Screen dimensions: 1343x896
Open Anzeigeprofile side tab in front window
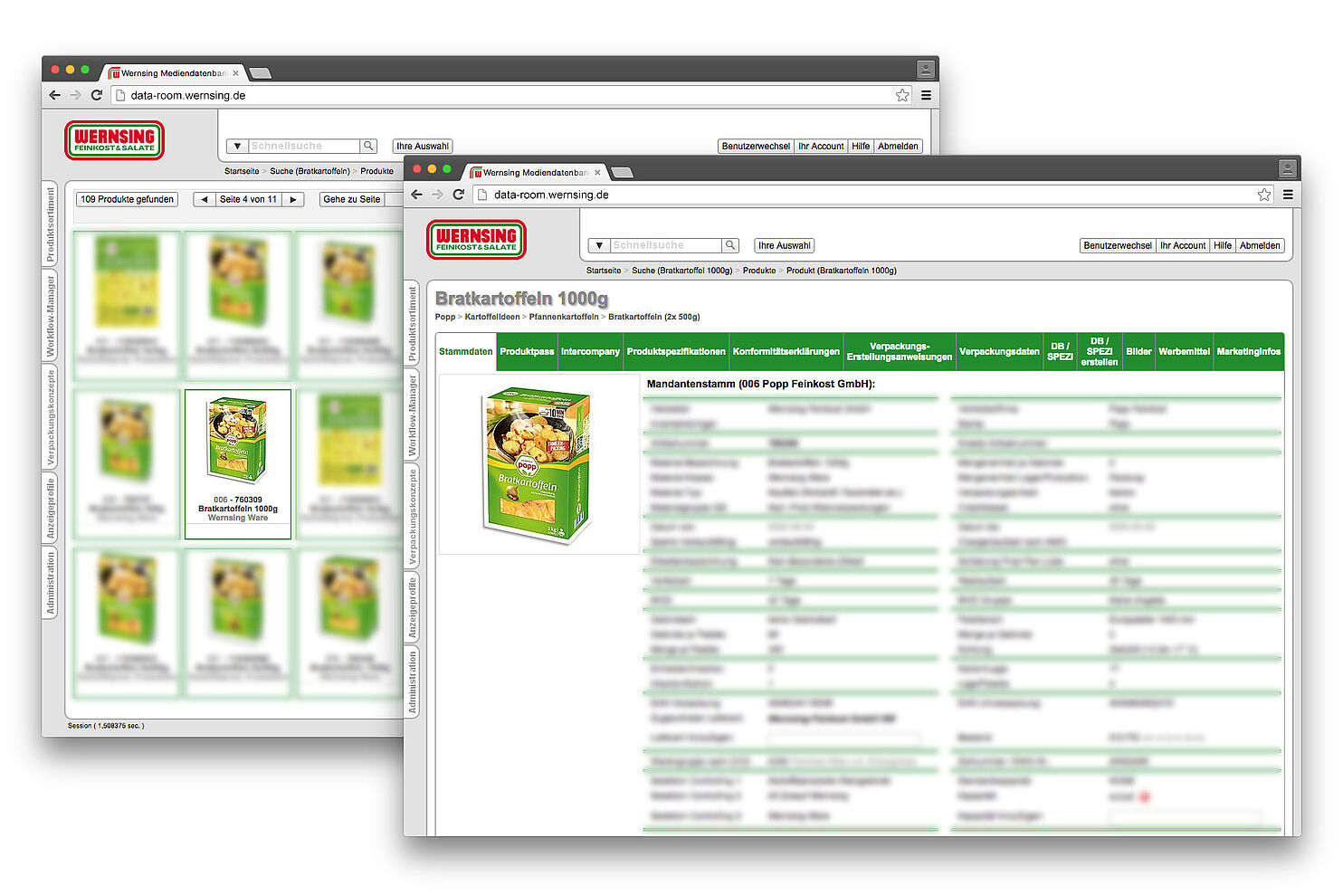click(412, 608)
